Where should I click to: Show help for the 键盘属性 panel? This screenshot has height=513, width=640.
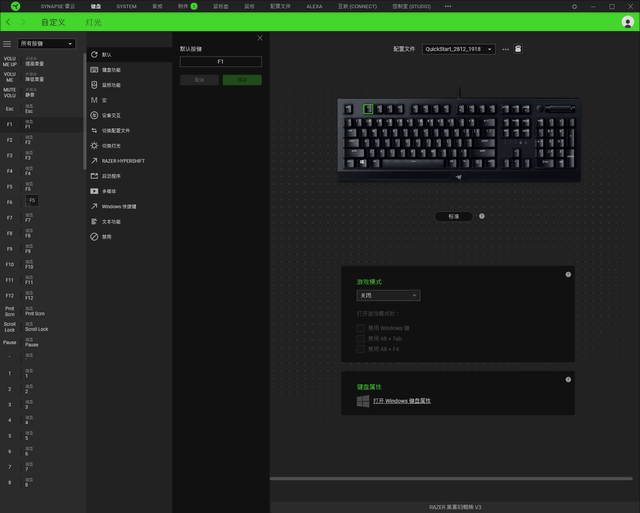tap(568, 380)
